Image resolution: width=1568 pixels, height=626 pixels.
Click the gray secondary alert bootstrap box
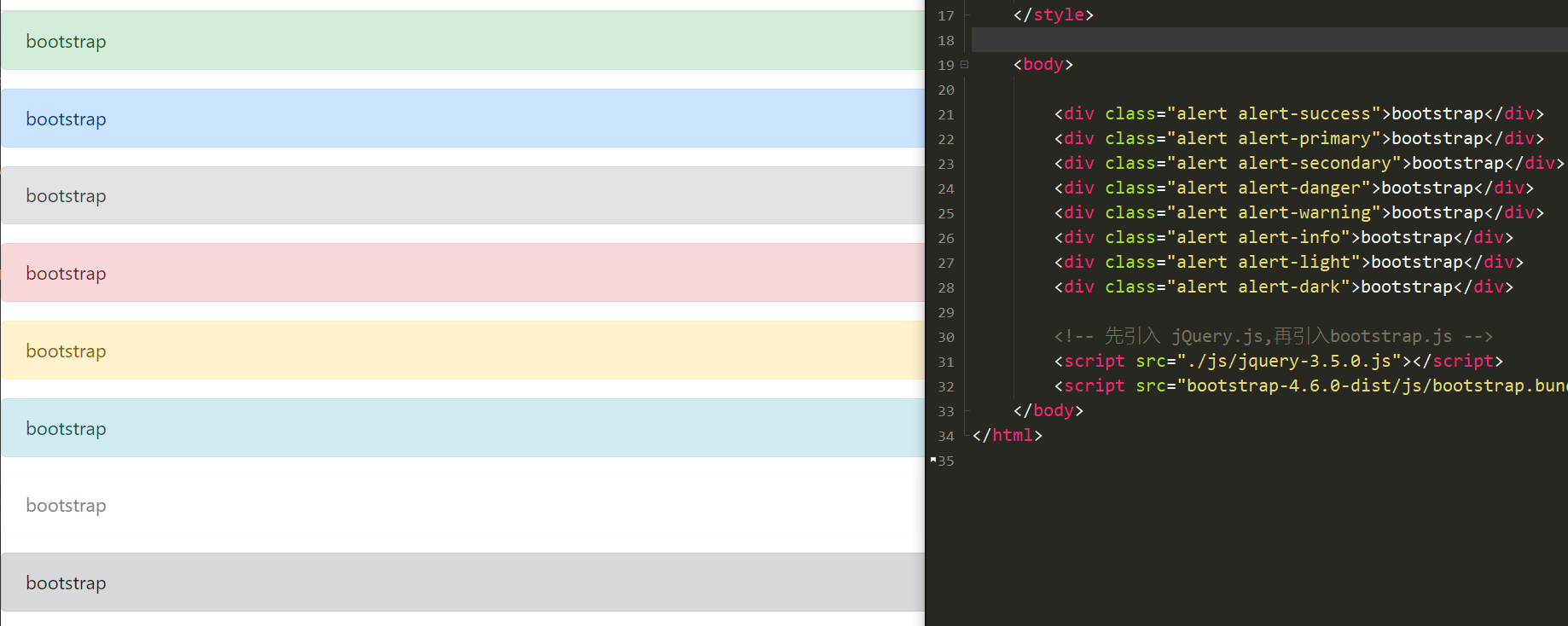(x=462, y=195)
